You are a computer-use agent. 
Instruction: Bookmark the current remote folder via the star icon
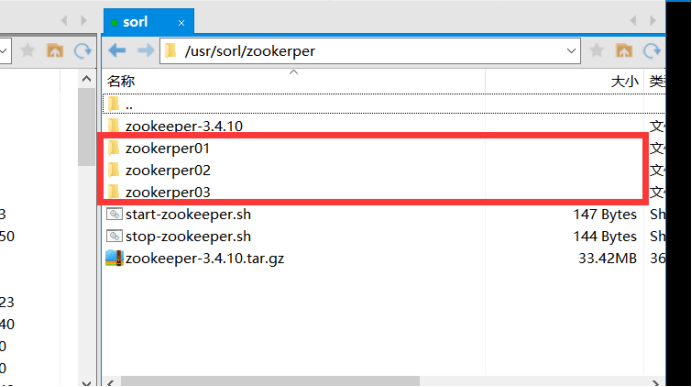pyautogui.click(x=596, y=51)
